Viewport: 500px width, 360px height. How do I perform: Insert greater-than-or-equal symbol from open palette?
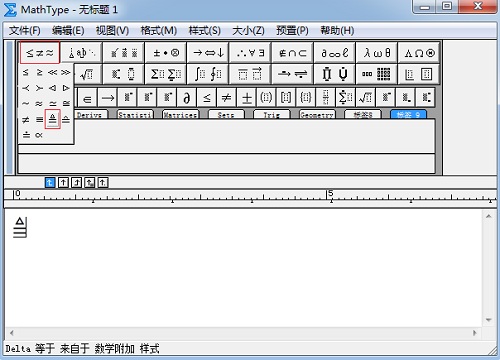(39, 72)
